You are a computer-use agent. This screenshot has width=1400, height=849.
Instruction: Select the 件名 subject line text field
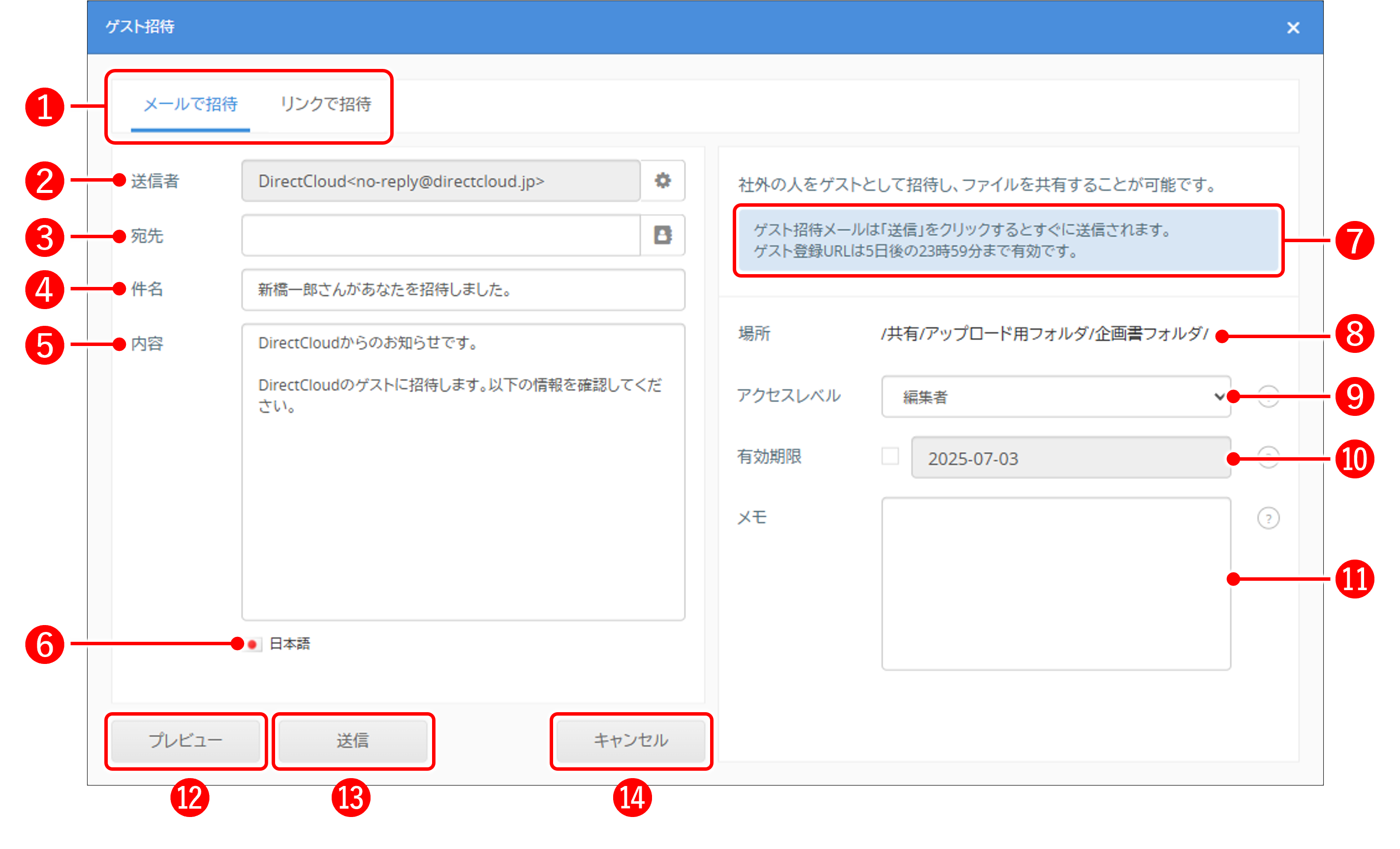(x=463, y=290)
